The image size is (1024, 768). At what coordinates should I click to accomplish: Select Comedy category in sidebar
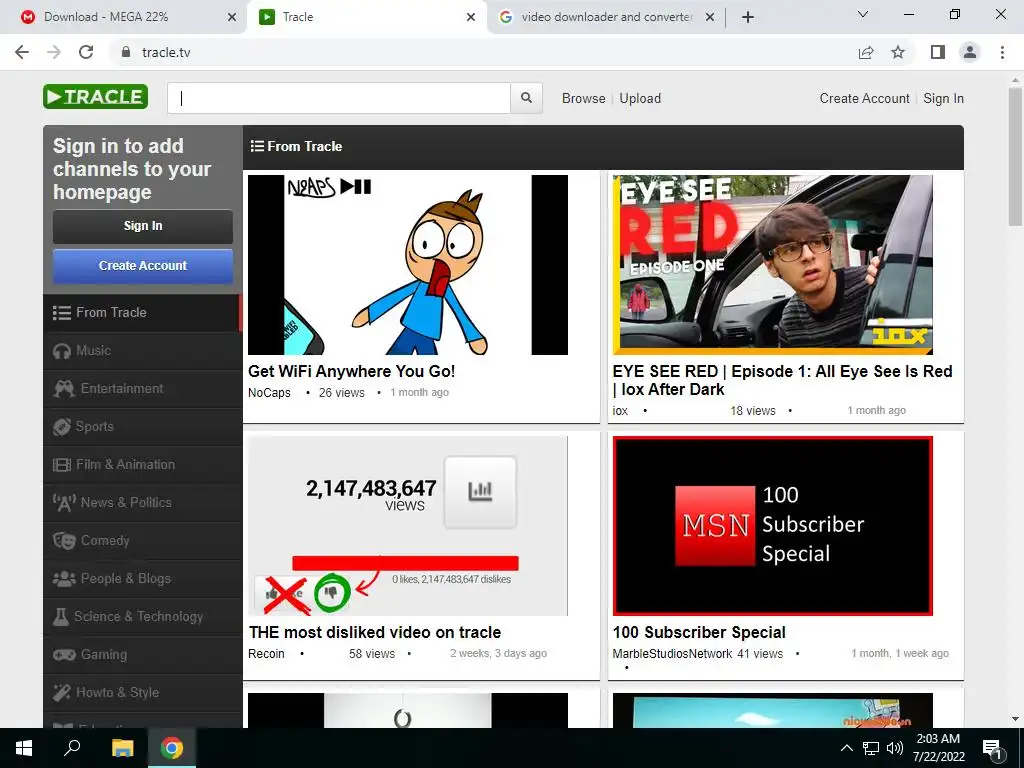(142, 541)
